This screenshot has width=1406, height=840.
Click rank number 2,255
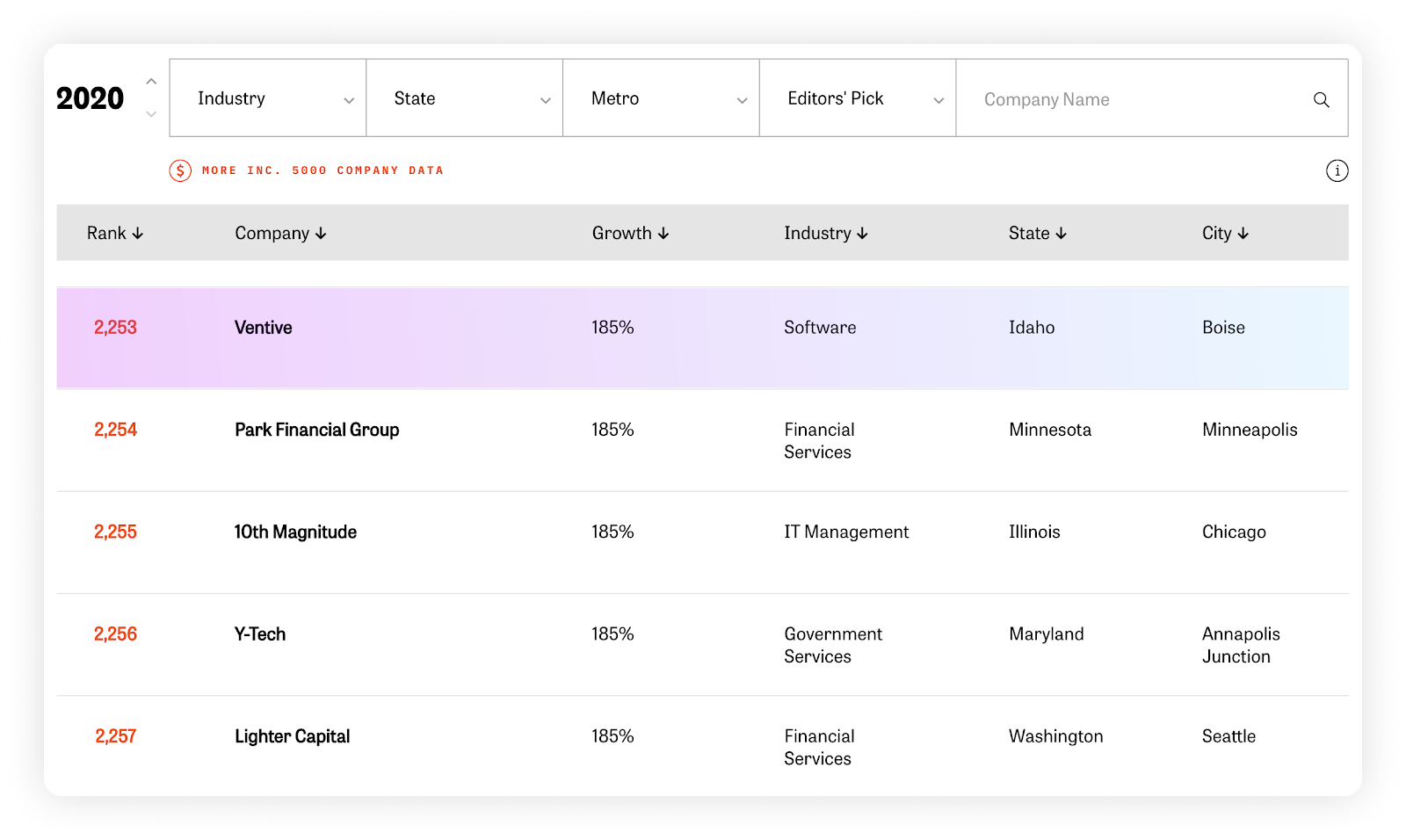115,532
